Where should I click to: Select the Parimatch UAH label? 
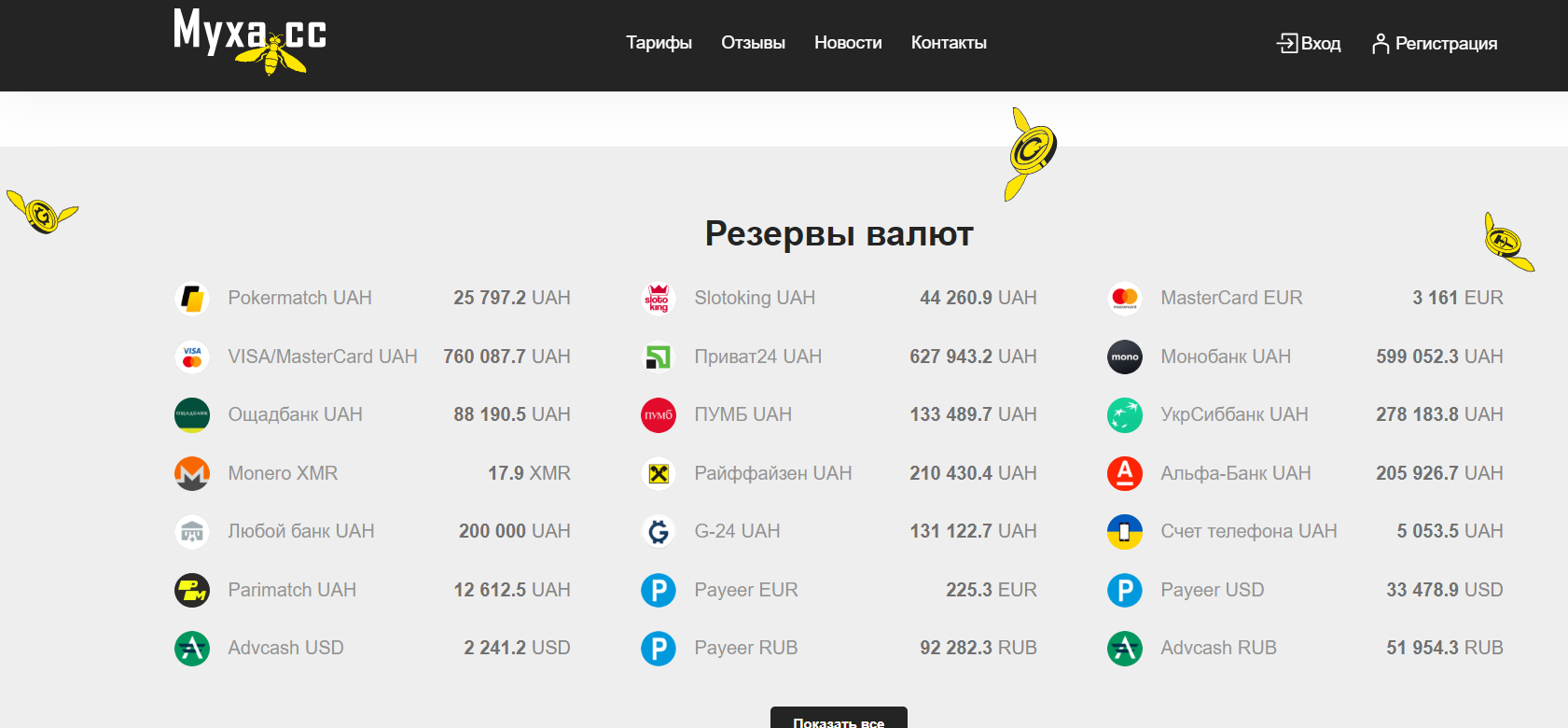pos(292,590)
